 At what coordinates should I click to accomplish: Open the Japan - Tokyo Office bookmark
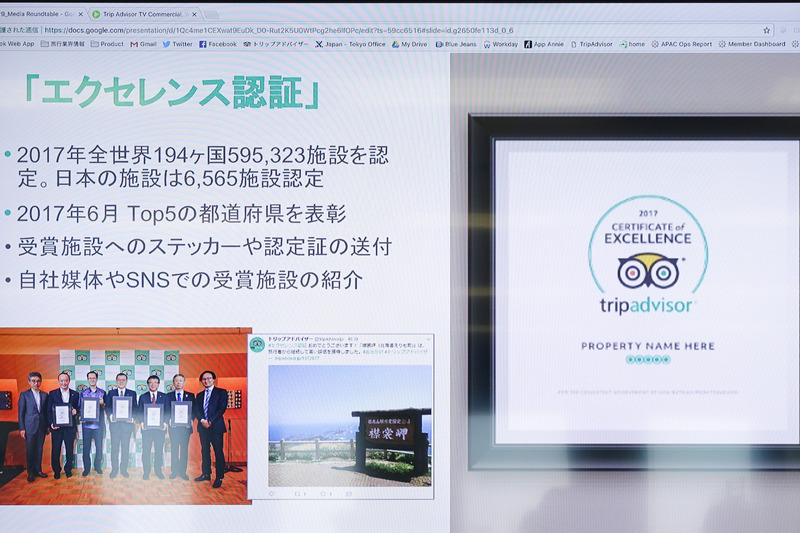350,44
